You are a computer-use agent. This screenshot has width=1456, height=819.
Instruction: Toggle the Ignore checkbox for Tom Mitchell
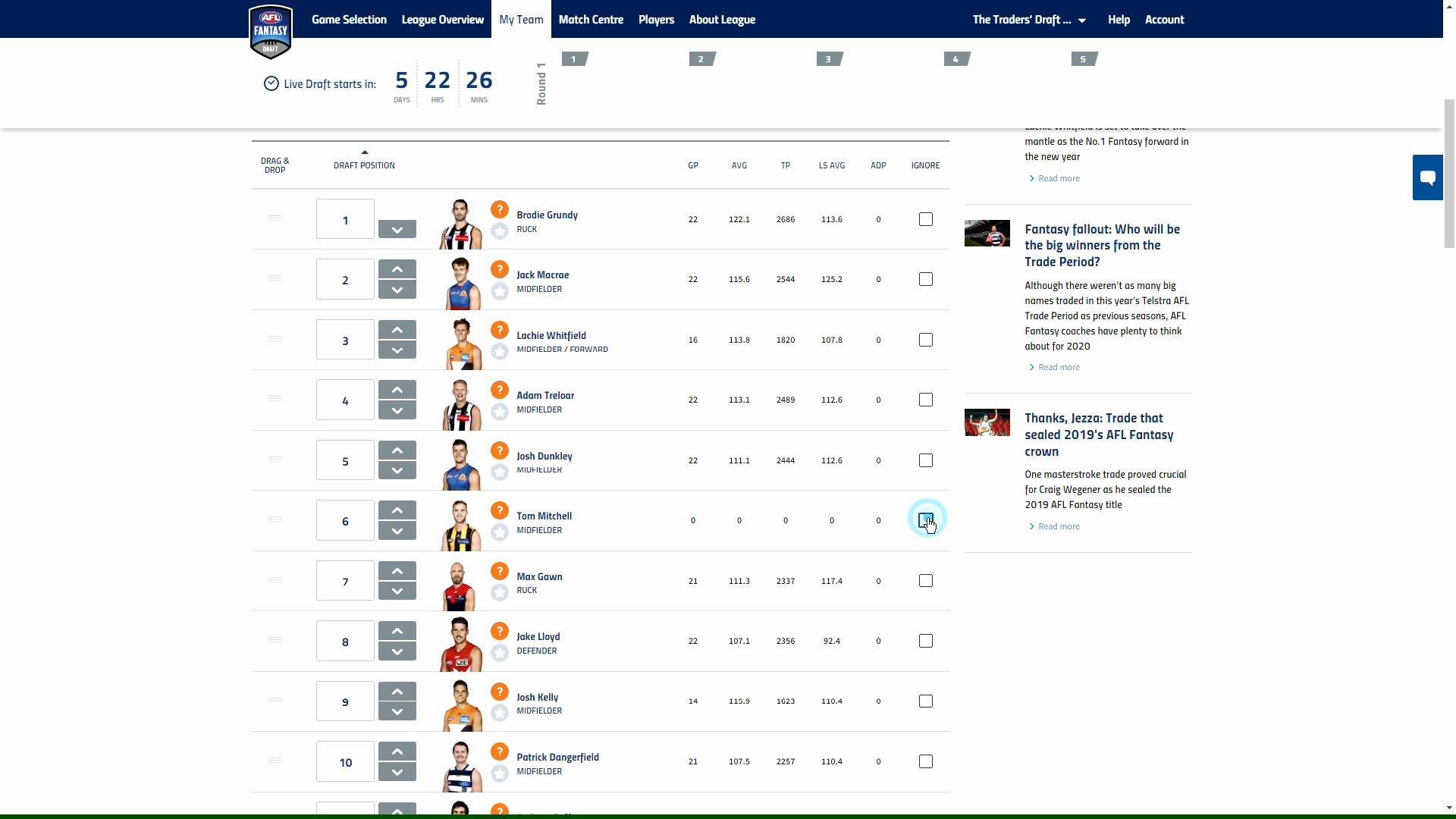[925, 520]
